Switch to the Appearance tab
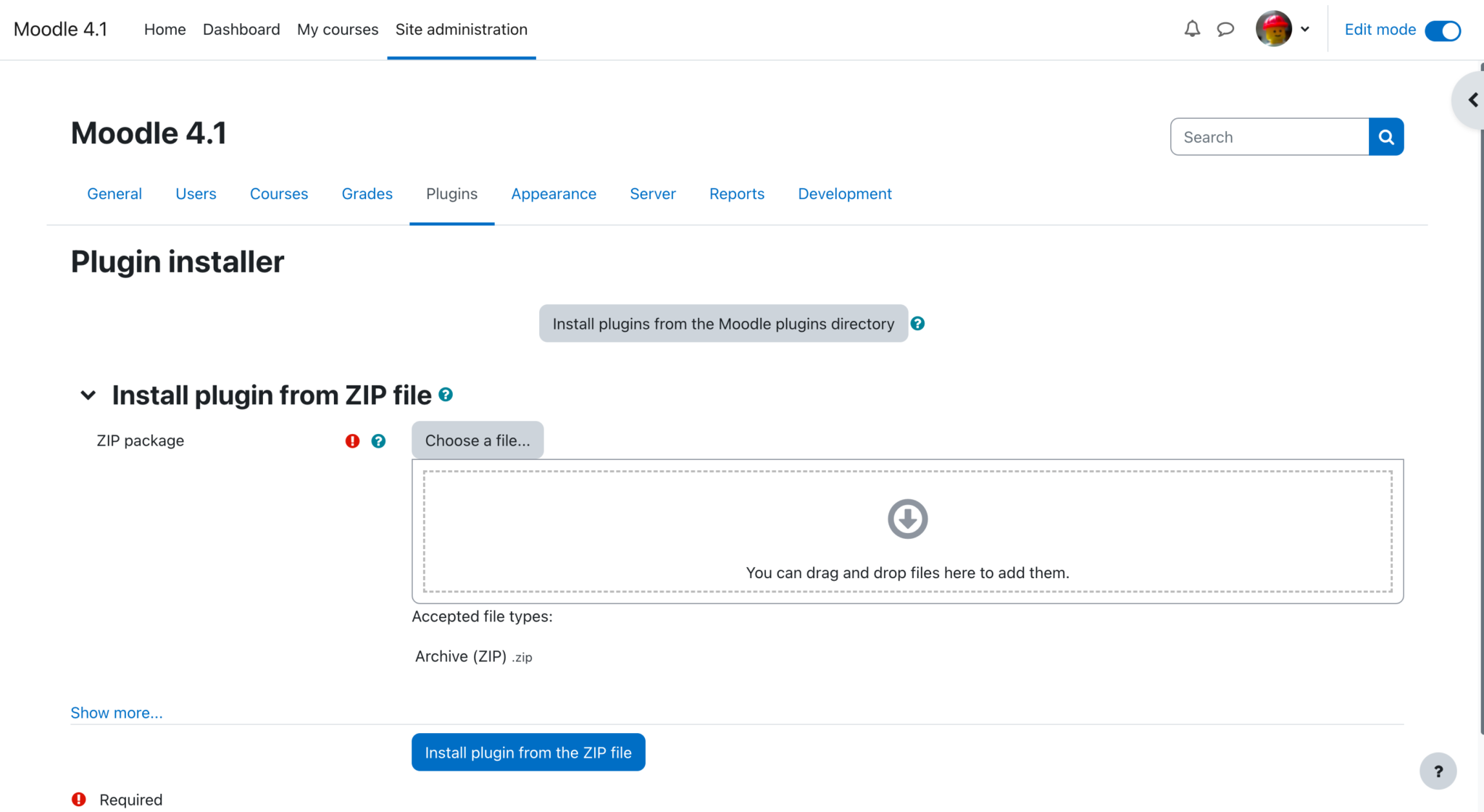 click(x=554, y=193)
